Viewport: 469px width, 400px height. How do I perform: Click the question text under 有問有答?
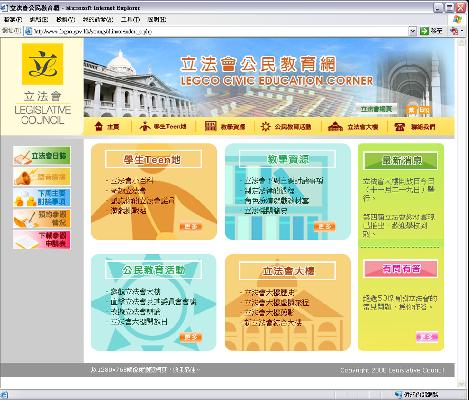[x=400, y=302]
